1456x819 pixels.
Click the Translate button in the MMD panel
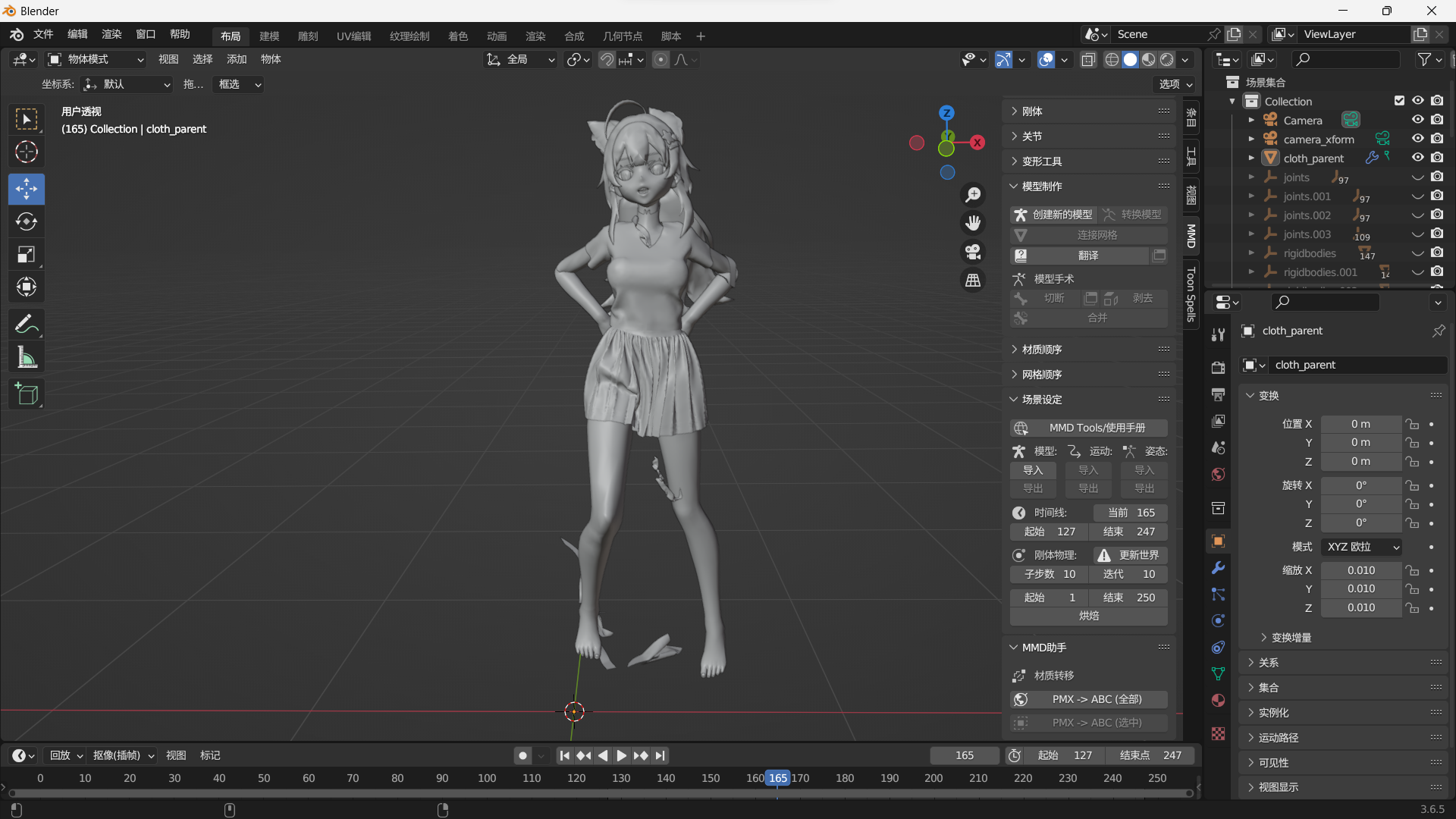pos(1081,256)
